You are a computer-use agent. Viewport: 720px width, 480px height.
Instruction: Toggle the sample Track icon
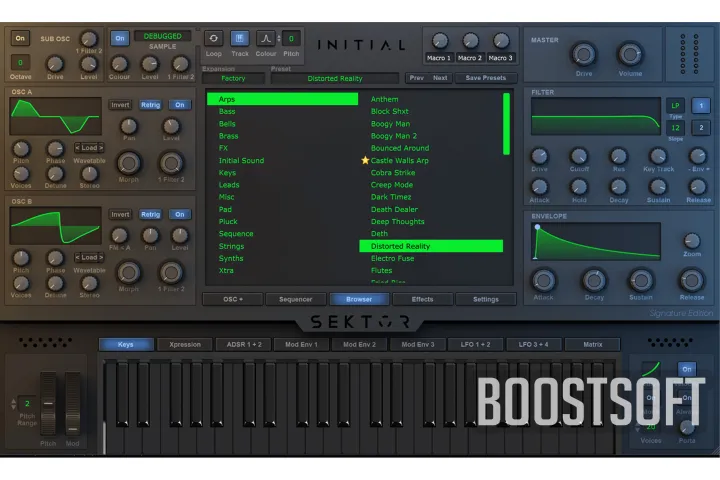(240, 39)
